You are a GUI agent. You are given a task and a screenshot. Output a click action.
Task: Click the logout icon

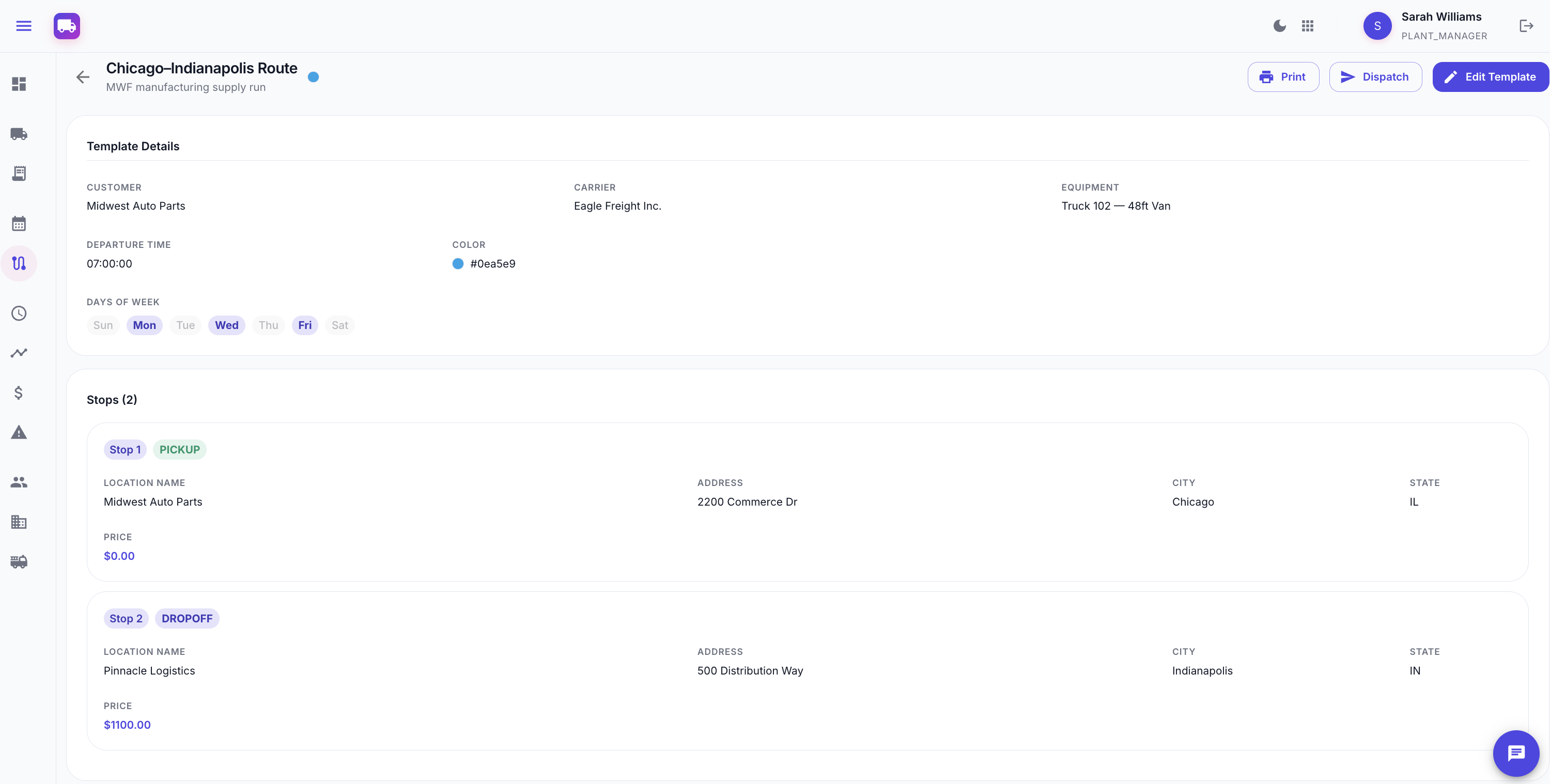[x=1526, y=26]
